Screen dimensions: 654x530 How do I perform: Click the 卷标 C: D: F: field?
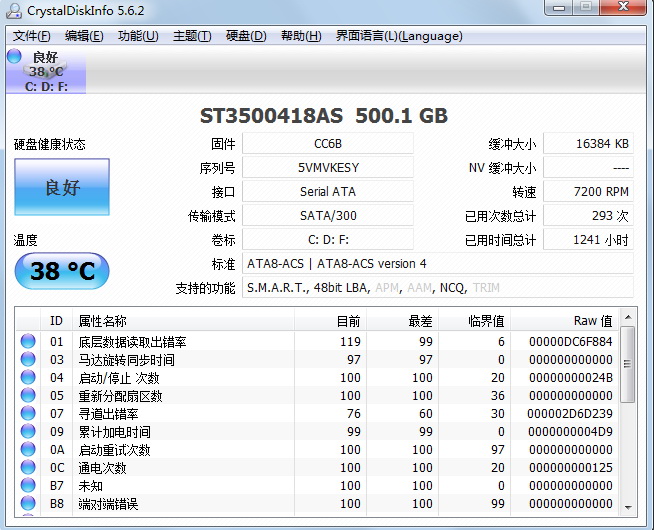[x=328, y=240]
